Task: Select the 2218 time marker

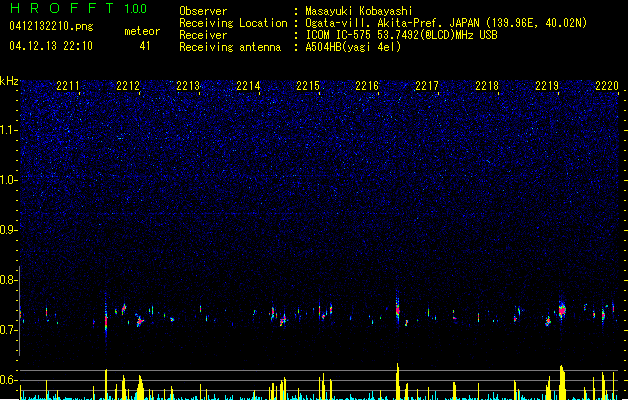Action: click(487, 86)
